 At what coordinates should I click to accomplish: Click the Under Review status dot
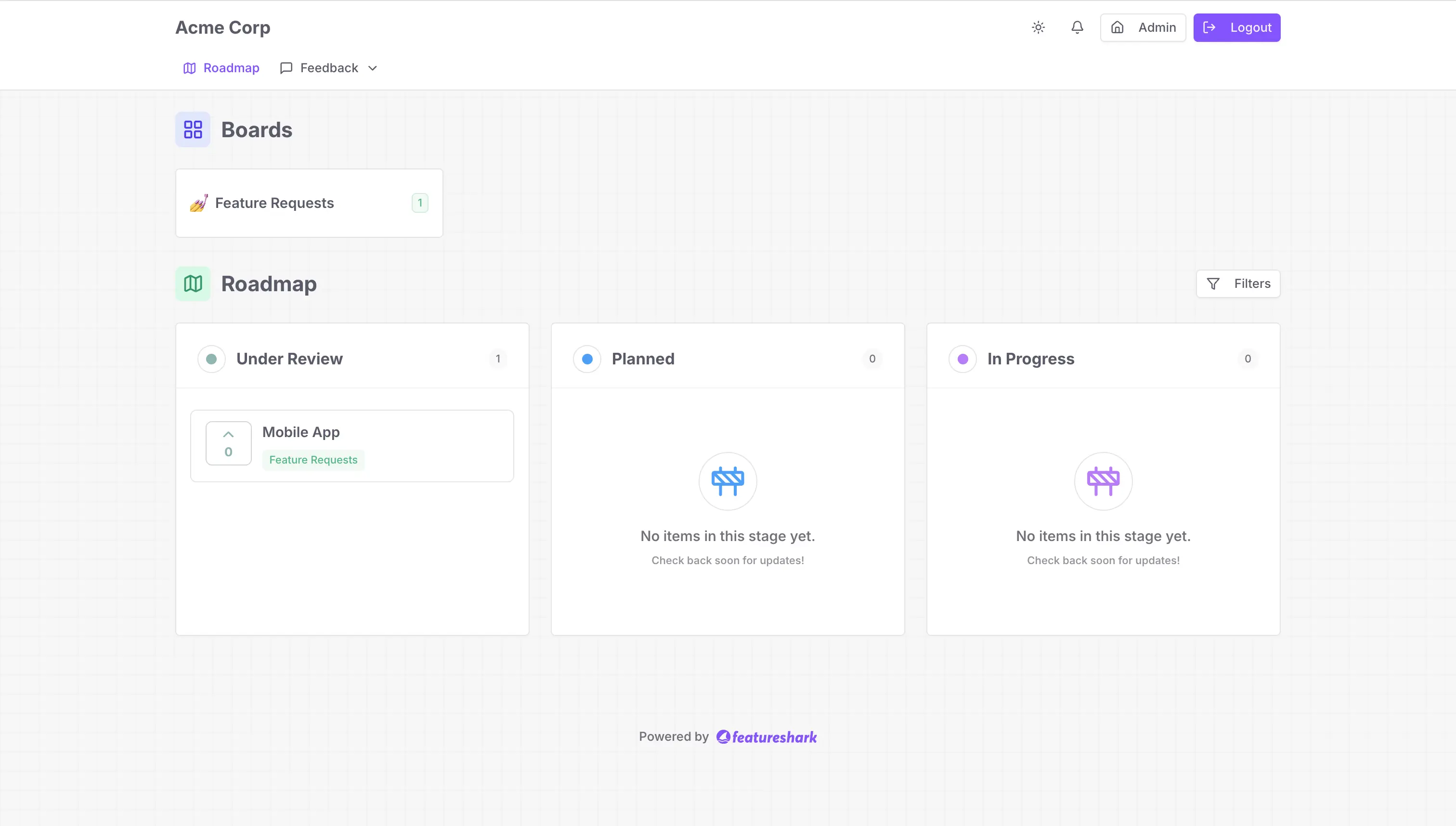tap(211, 359)
